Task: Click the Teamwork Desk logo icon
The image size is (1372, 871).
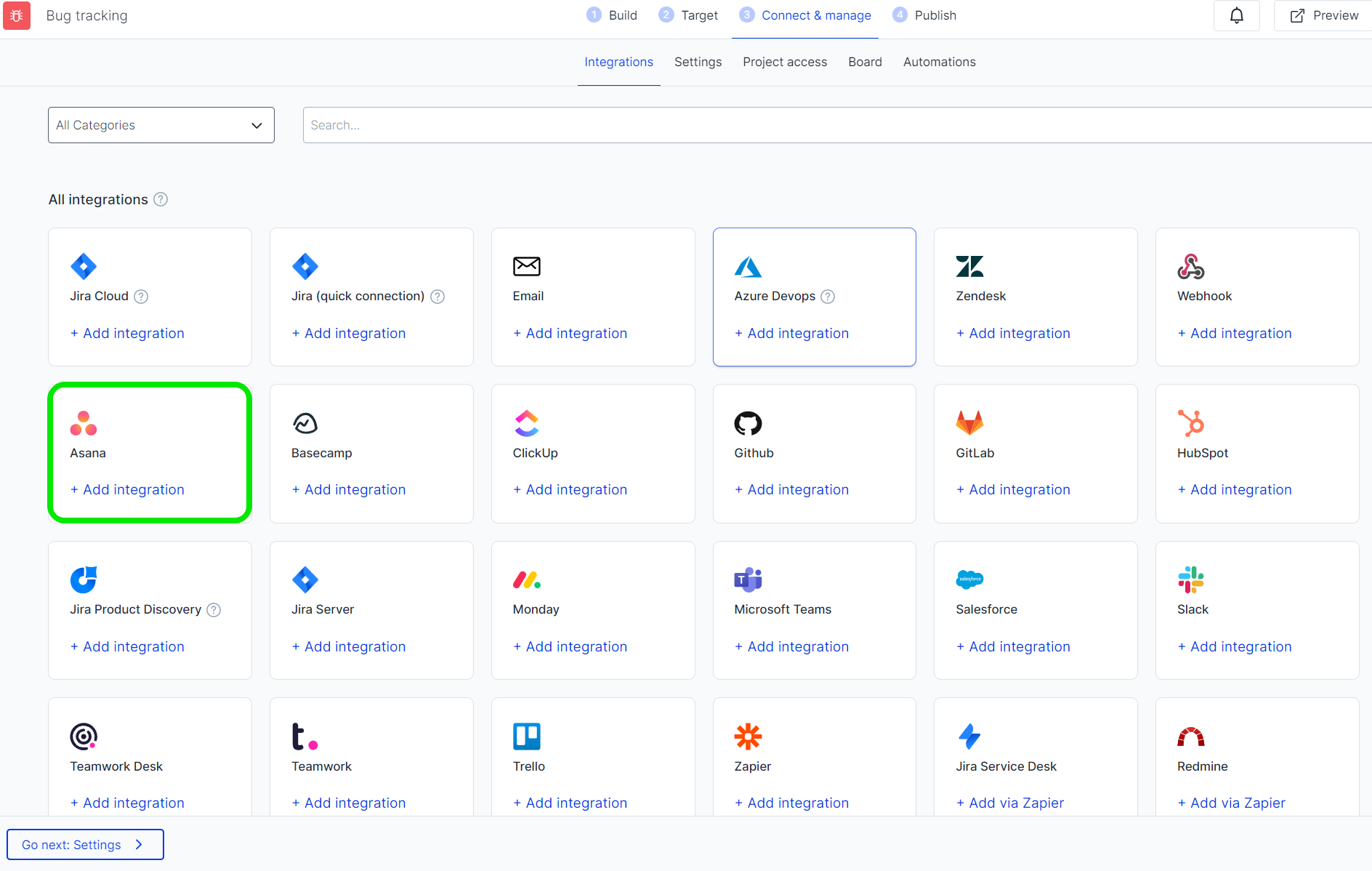Action: tap(84, 736)
